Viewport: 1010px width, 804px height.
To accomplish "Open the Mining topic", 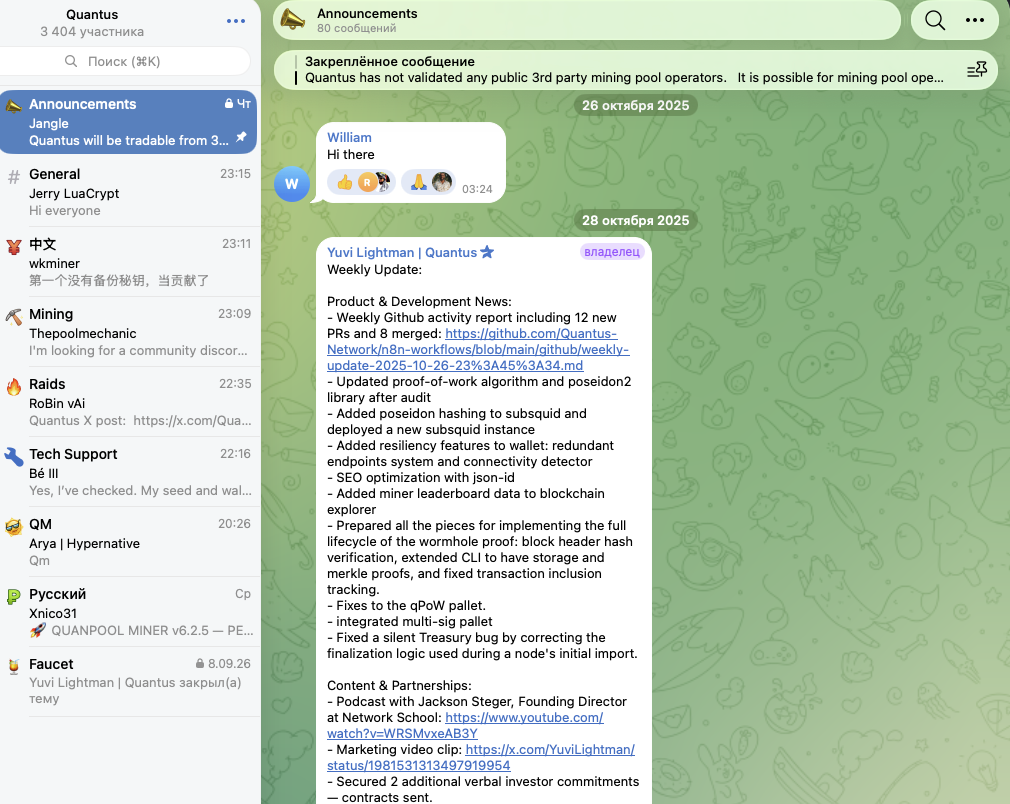I will (x=129, y=332).
